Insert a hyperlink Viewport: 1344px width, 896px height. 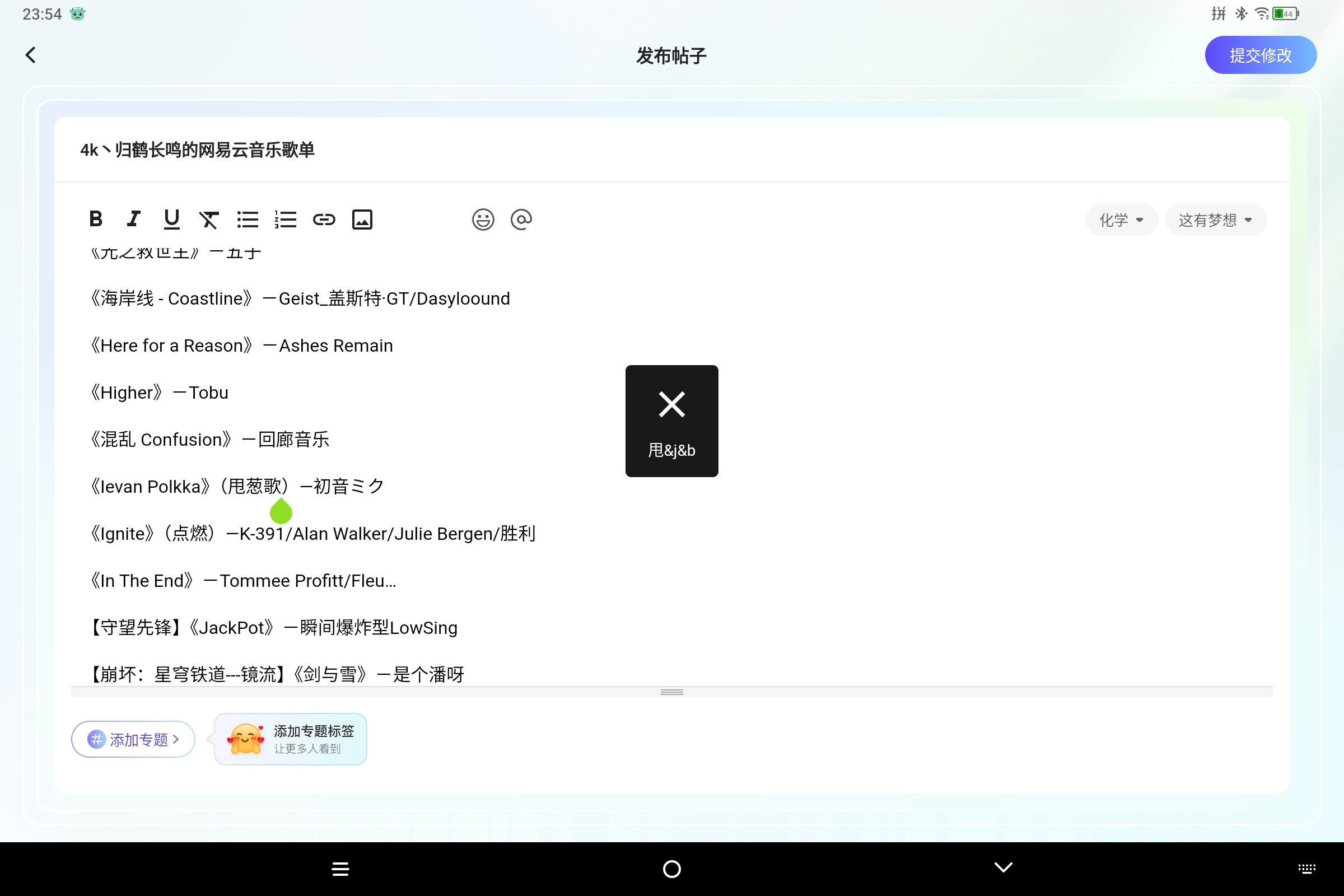click(x=324, y=220)
